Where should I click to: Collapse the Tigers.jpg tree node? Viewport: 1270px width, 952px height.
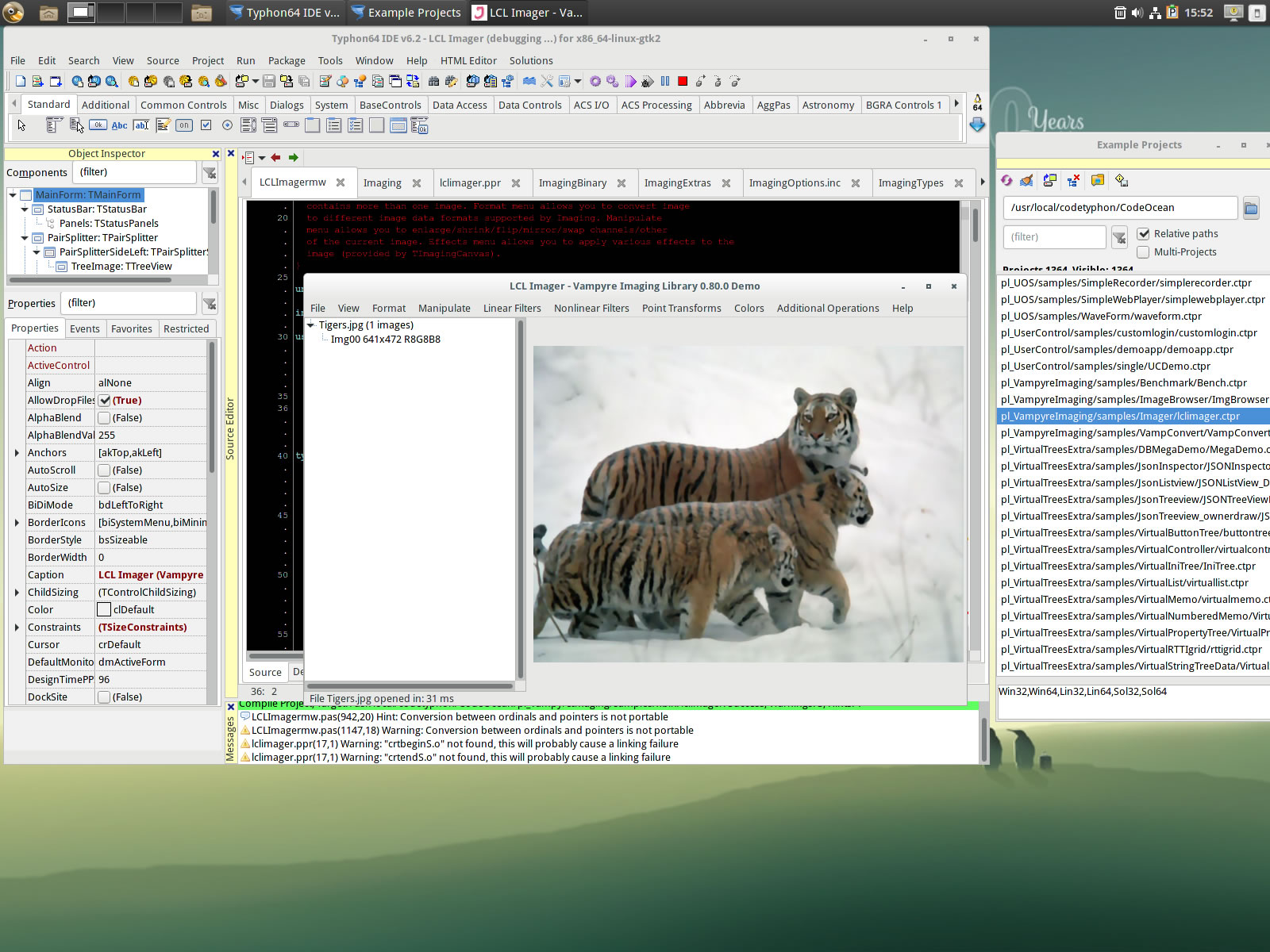tap(311, 325)
